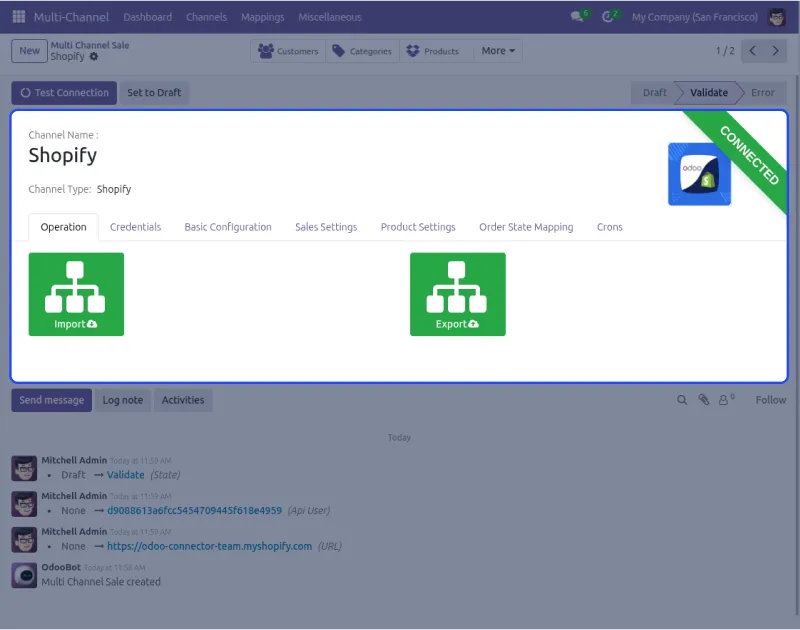800x630 pixels.
Task: Set the record stage to Error in the status bar
Action: pos(763,92)
